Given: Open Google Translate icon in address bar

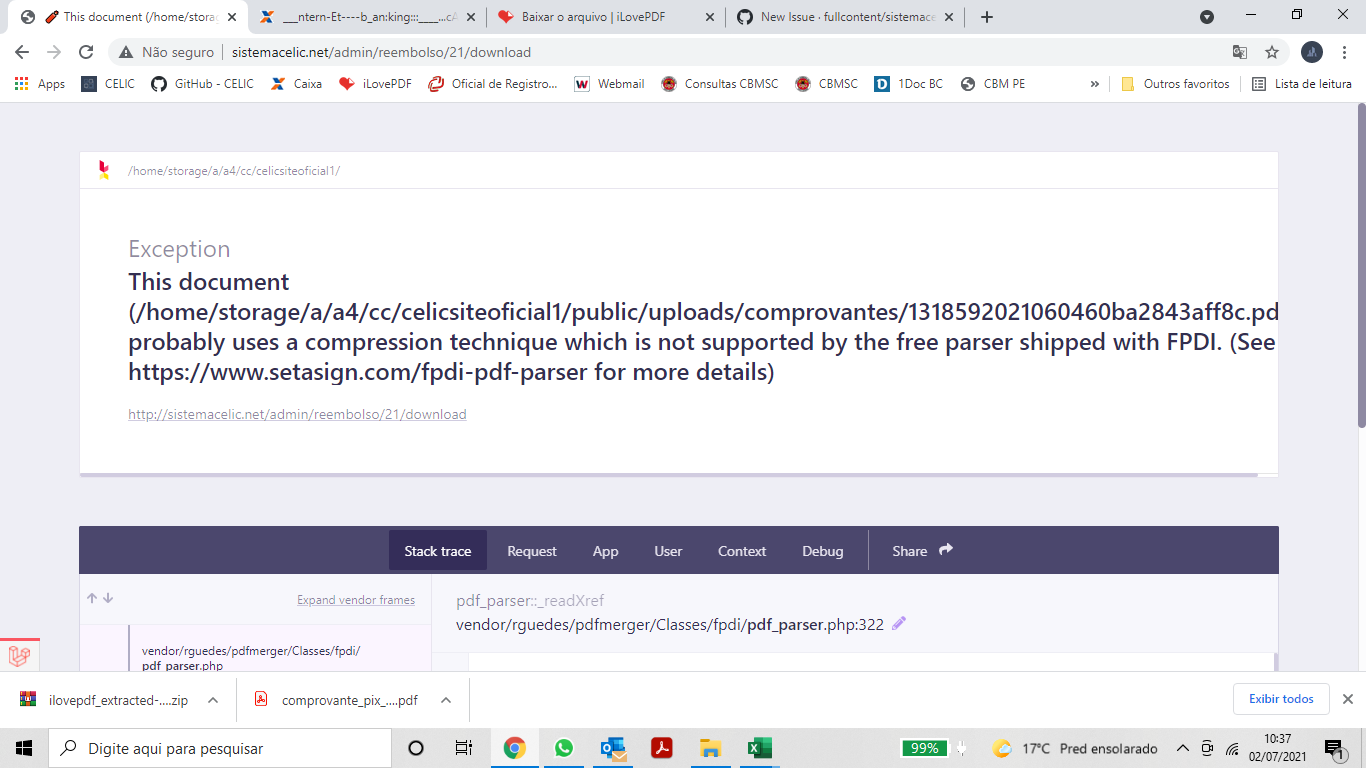Looking at the screenshot, I should (x=1240, y=51).
